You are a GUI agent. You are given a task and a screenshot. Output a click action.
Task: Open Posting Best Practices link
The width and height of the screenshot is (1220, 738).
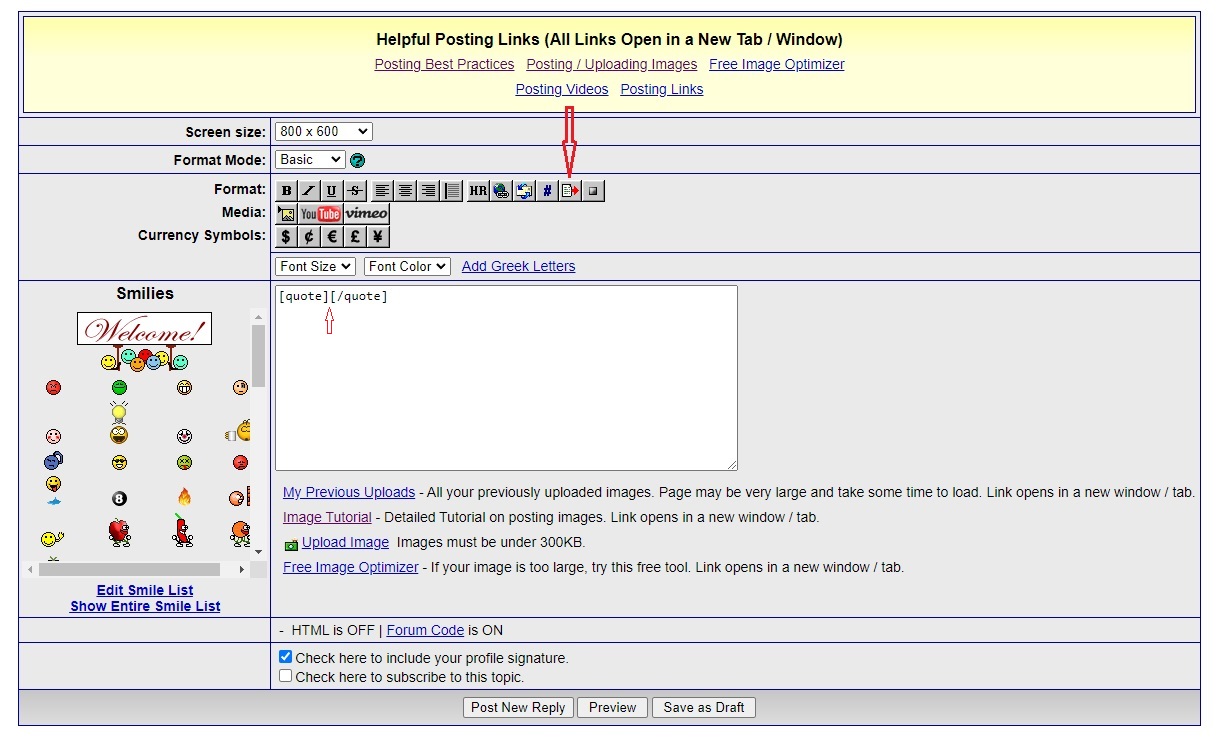pyautogui.click(x=444, y=64)
